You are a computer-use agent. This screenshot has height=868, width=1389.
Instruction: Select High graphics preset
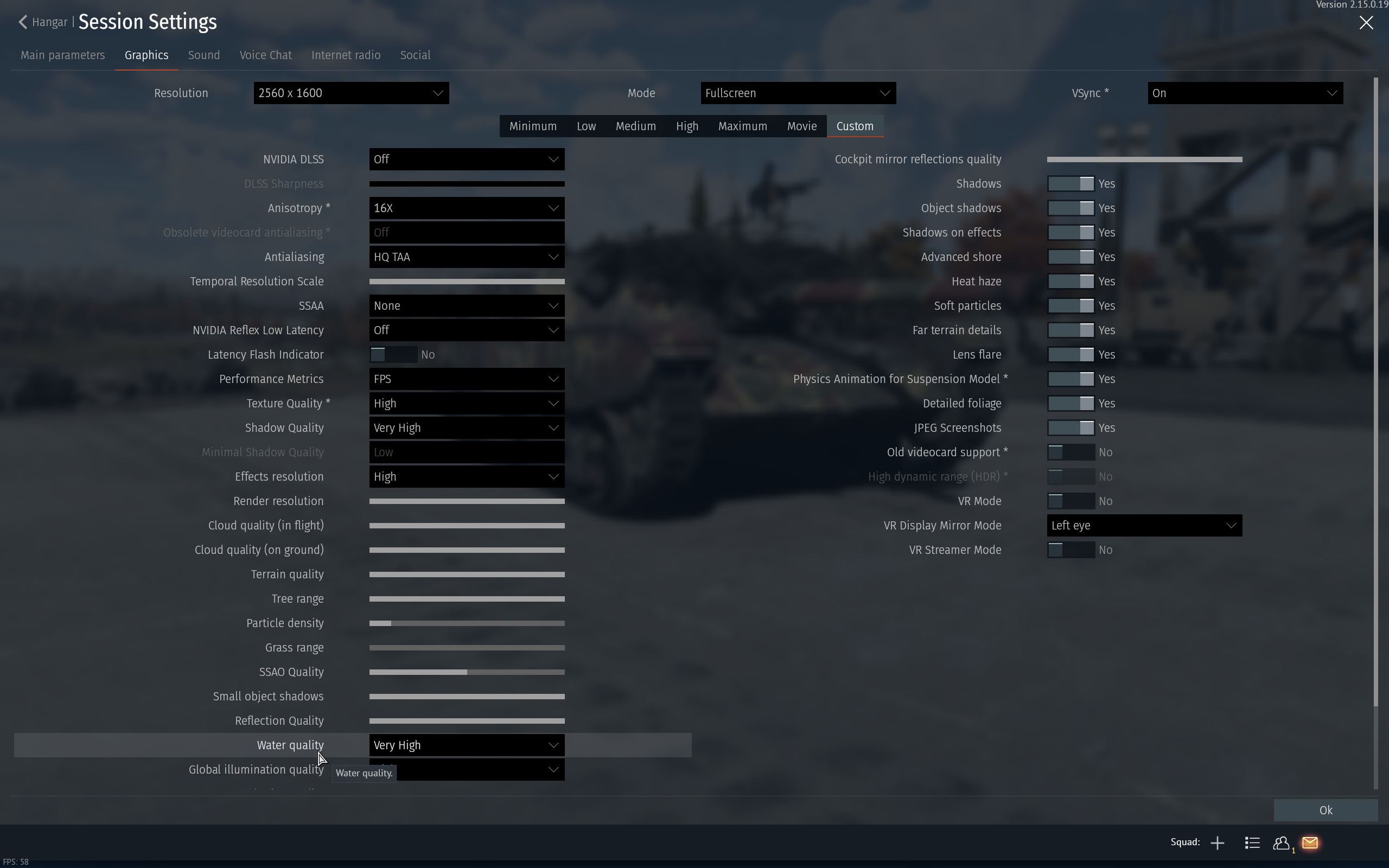687,126
